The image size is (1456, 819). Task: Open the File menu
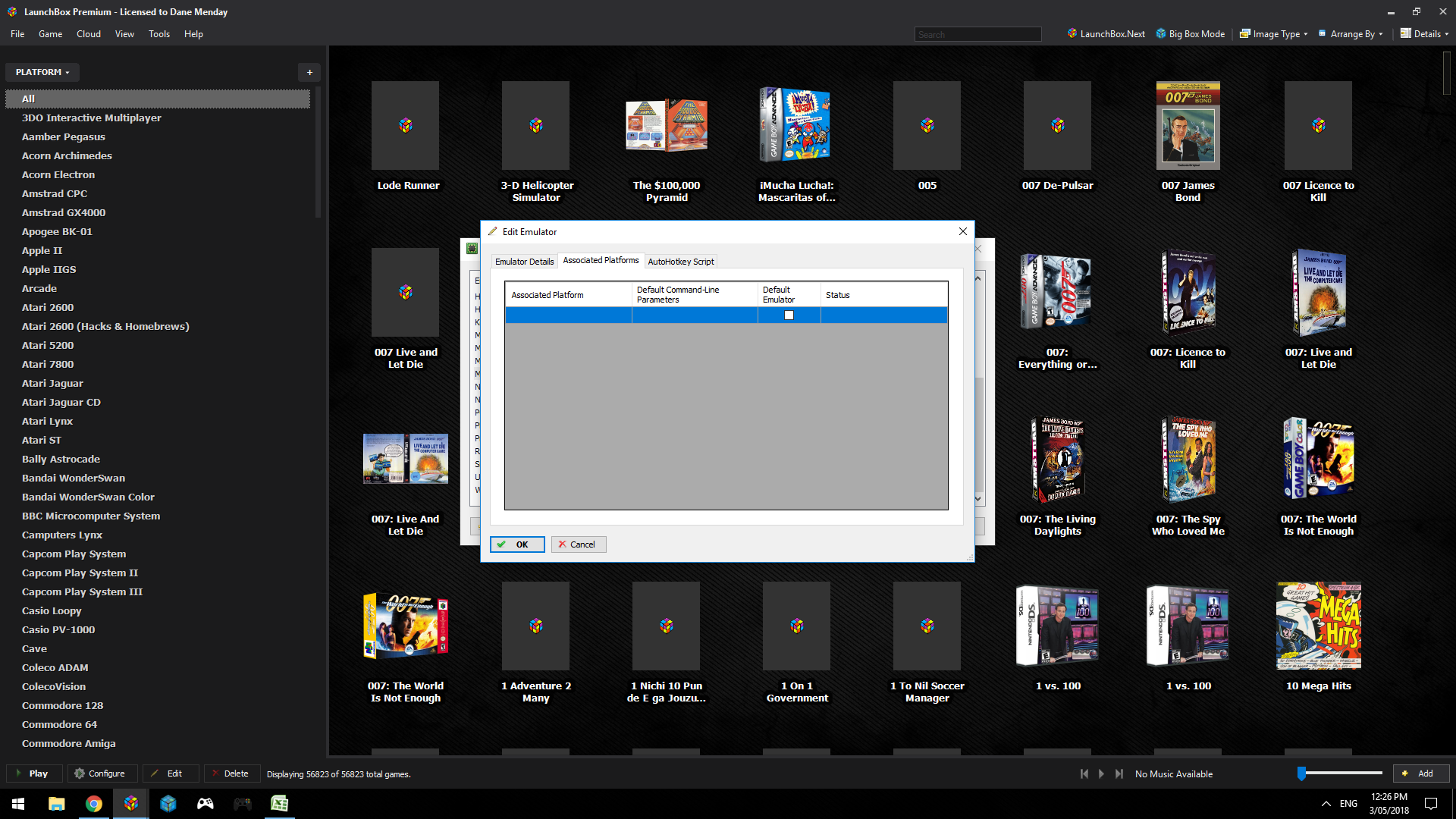coord(17,34)
